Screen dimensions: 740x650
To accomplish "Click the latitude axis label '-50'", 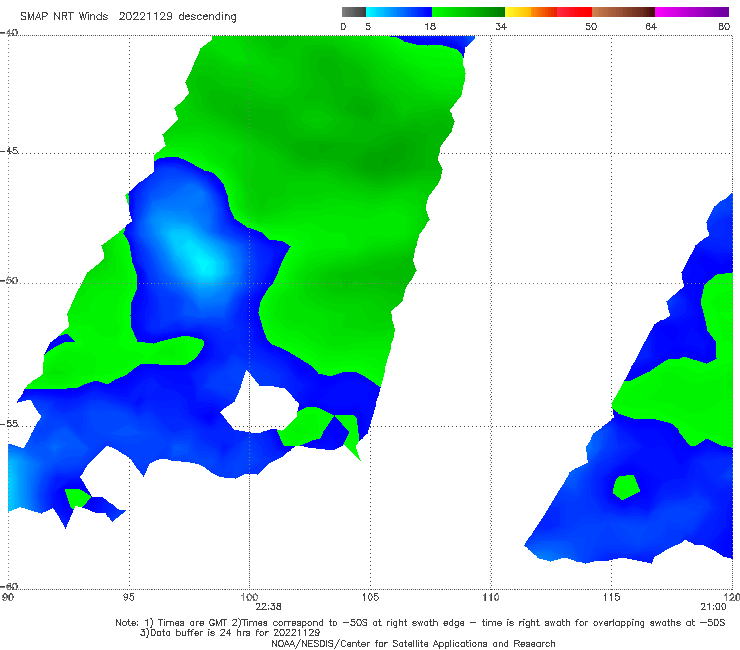I will click(x=9, y=280).
